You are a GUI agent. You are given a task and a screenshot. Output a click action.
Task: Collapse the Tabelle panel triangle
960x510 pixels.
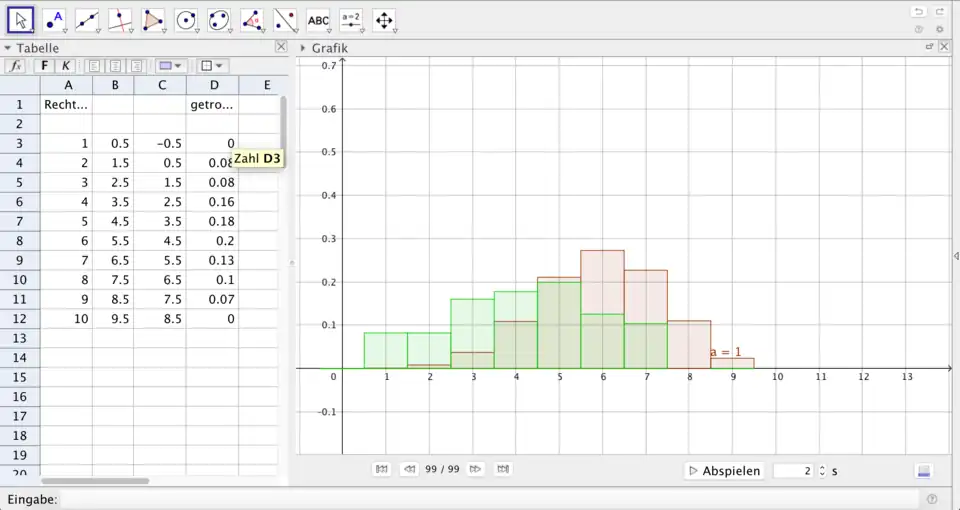click(x=8, y=47)
